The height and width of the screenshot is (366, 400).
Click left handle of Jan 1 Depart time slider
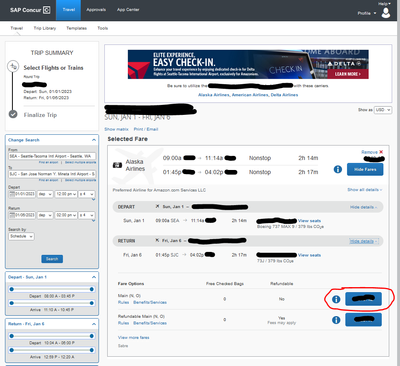click(12, 289)
